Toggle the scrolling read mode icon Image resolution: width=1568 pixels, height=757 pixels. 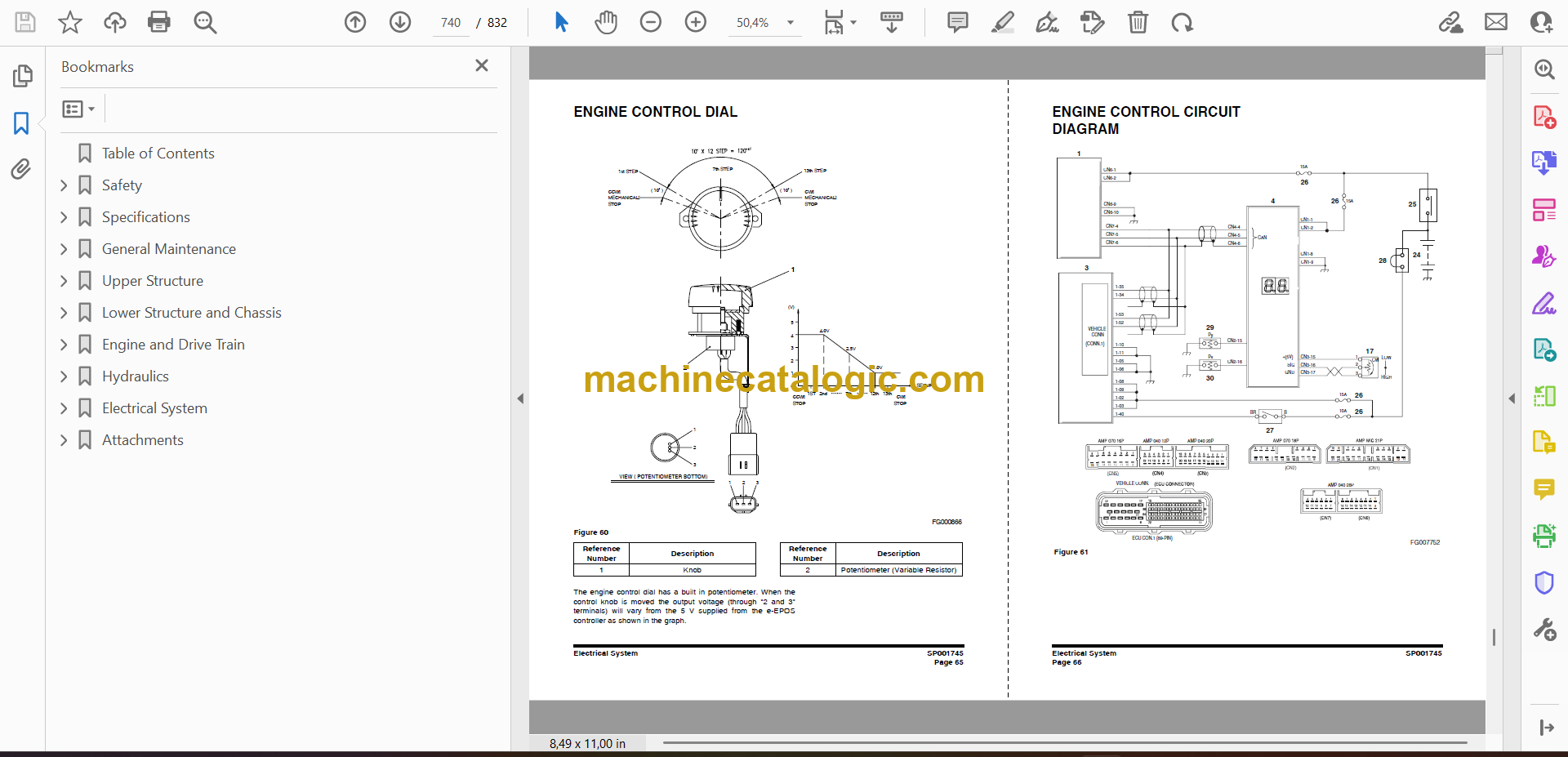click(x=892, y=22)
